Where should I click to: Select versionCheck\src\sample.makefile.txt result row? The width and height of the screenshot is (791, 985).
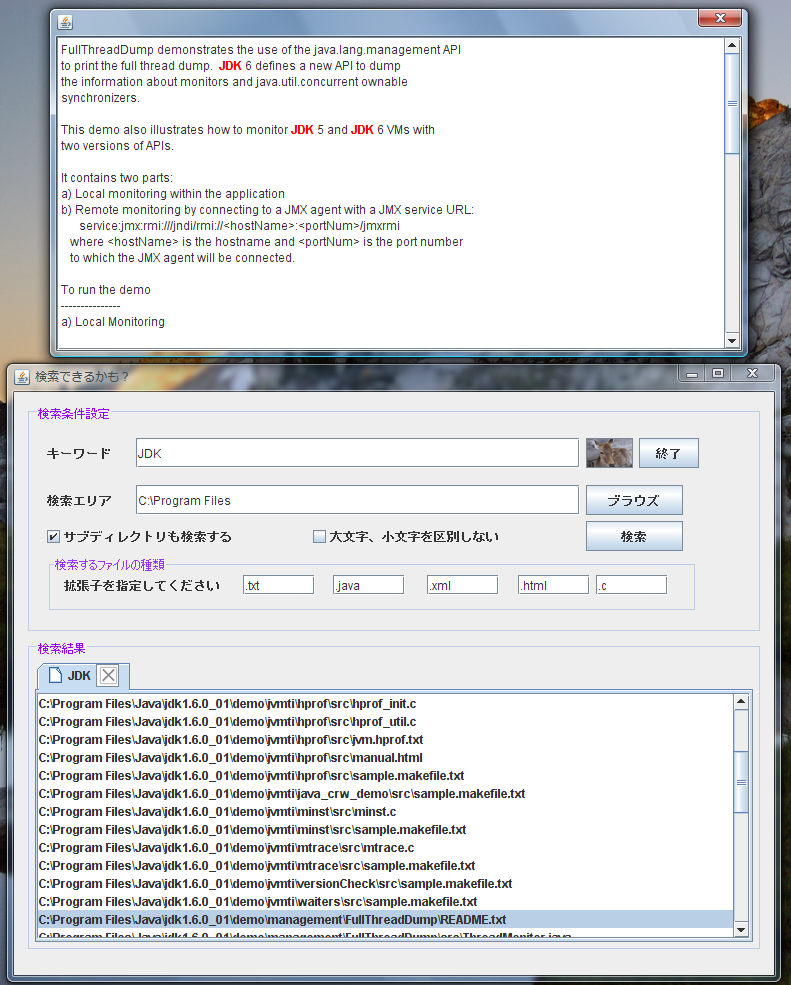[385, 884]
